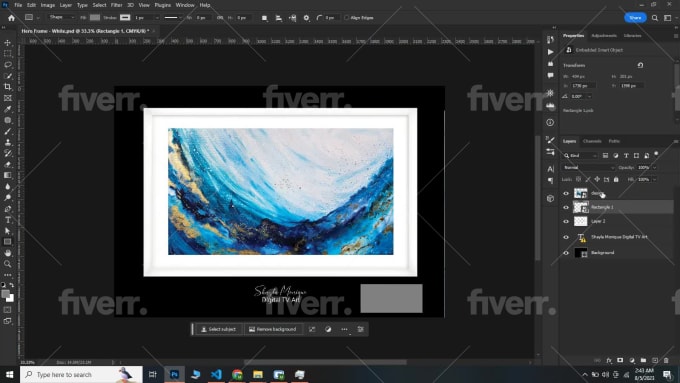Hide the Background layer
Image resolution: width=680 pixels, height=383 pixels.
pos(566,253)
